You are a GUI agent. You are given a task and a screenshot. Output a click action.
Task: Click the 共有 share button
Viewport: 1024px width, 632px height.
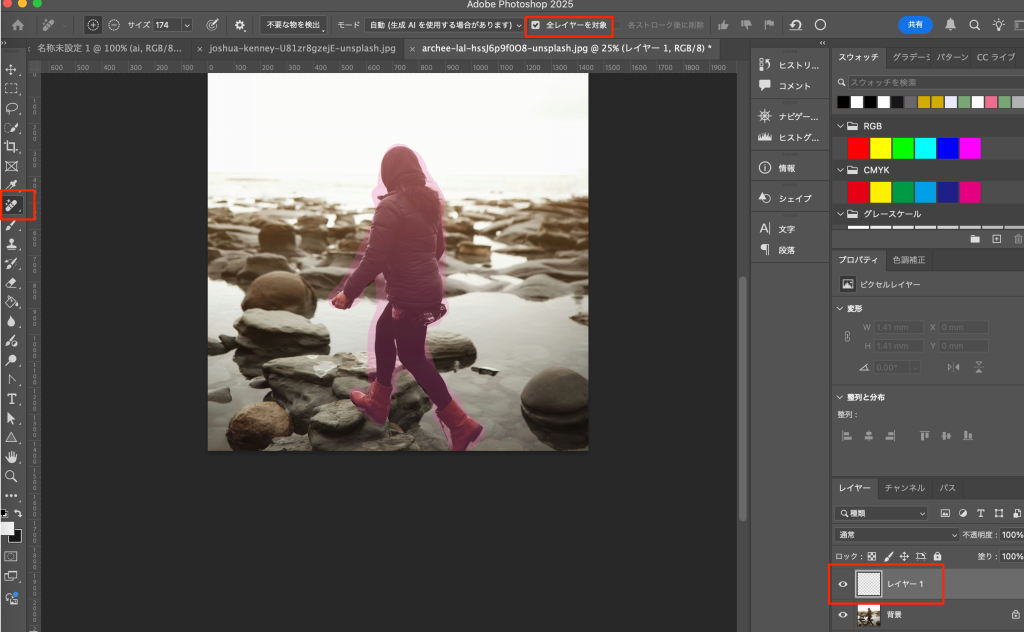(914, 24)
